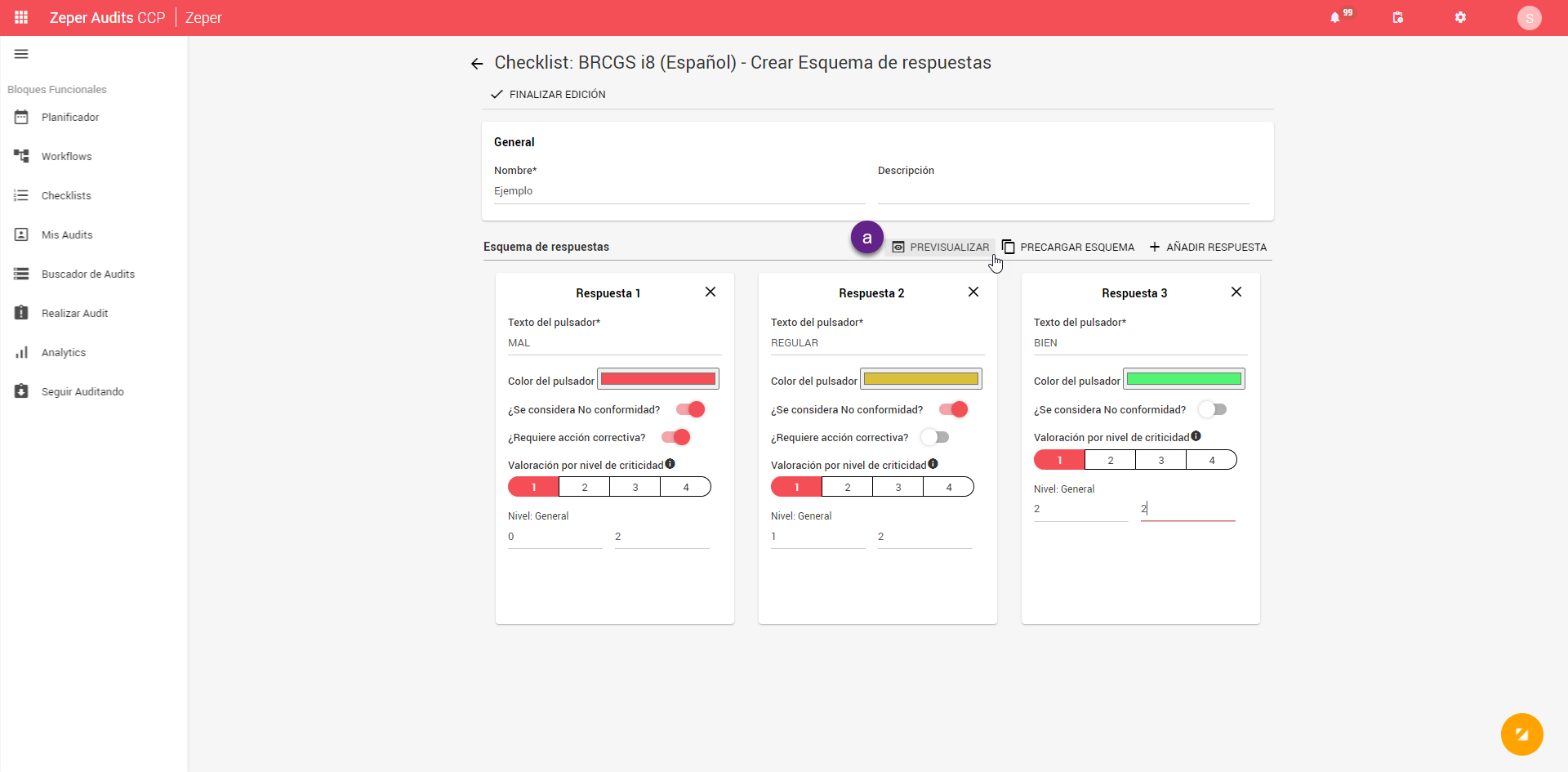Open Seguir Auditando link
Screen dimensions: 1568x772
(82, 391)
